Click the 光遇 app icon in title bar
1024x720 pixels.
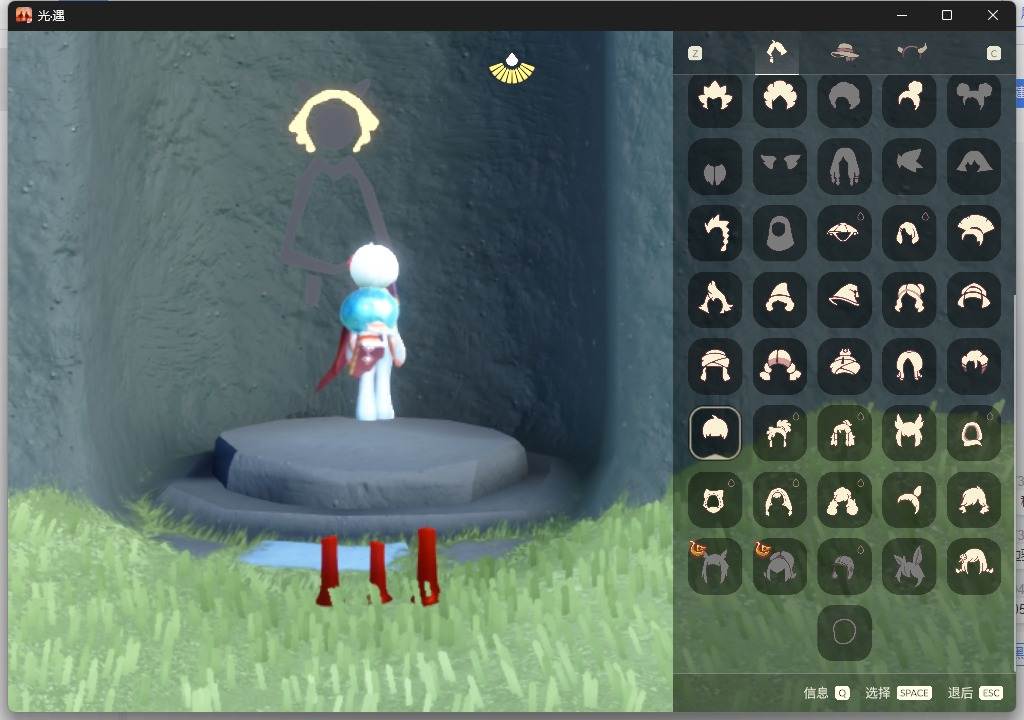[x=24, y=15]
